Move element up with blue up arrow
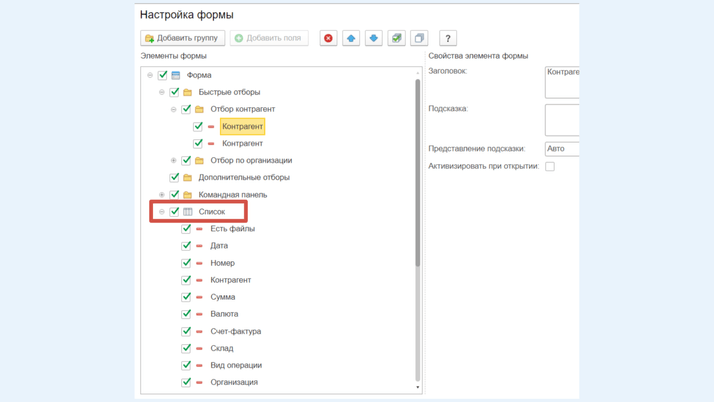Viewport: 714px width, 402px height. tap(351, 38)
